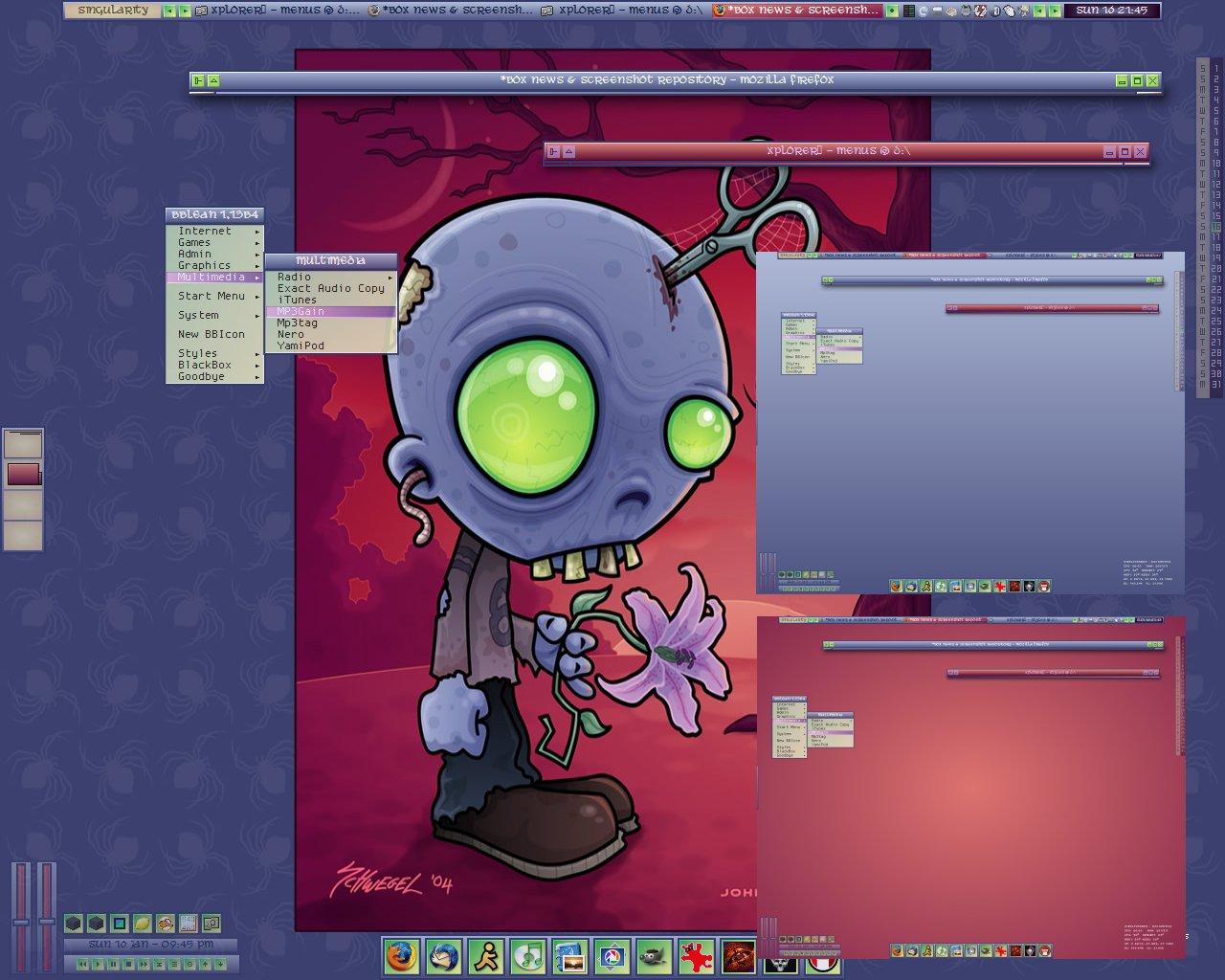The width and height of the screenshot is (1225, 980).
Task: Select the red active pager workspace
Action: pos(23,474)
